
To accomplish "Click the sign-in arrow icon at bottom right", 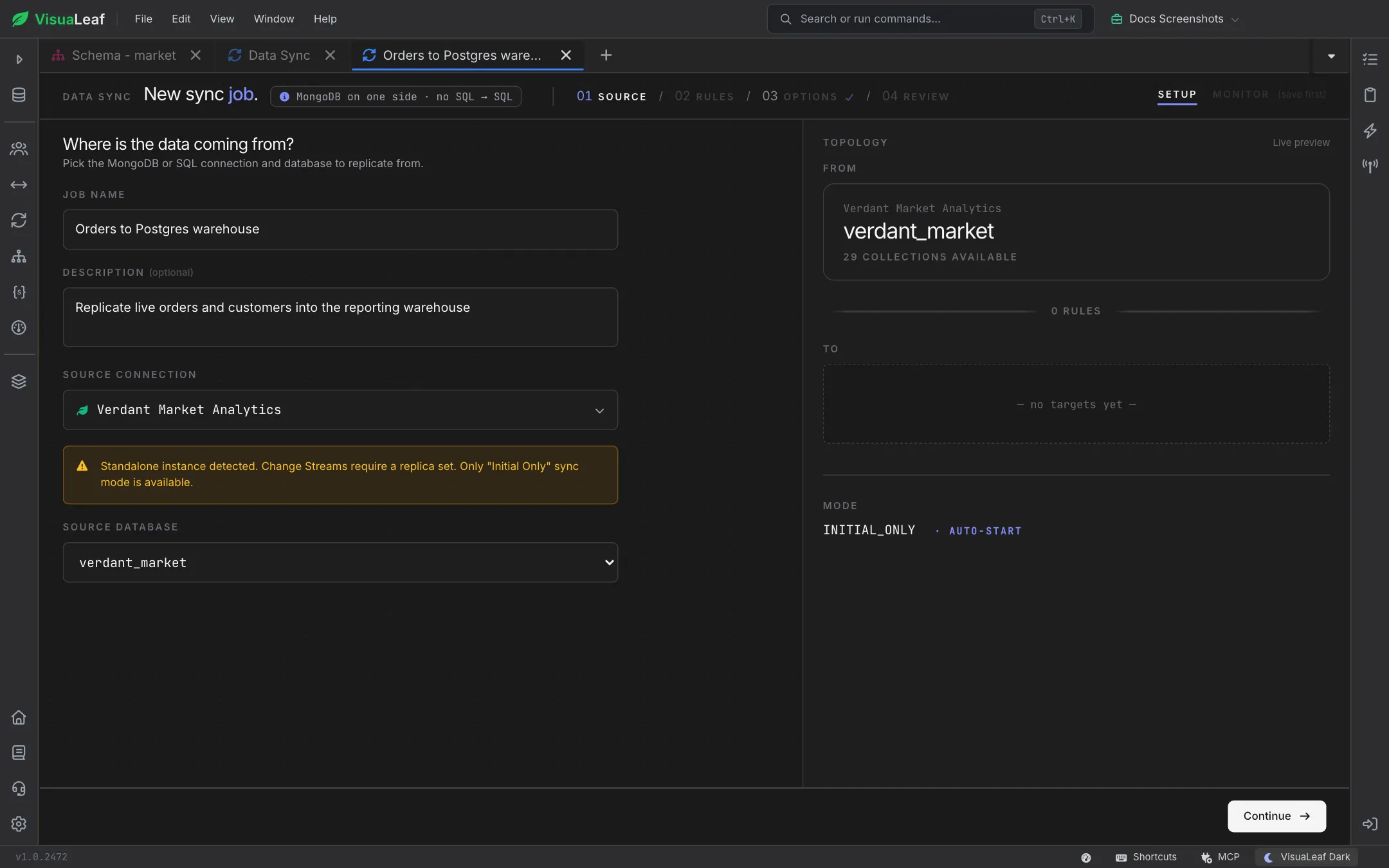I will click(x=1370, y=824).
